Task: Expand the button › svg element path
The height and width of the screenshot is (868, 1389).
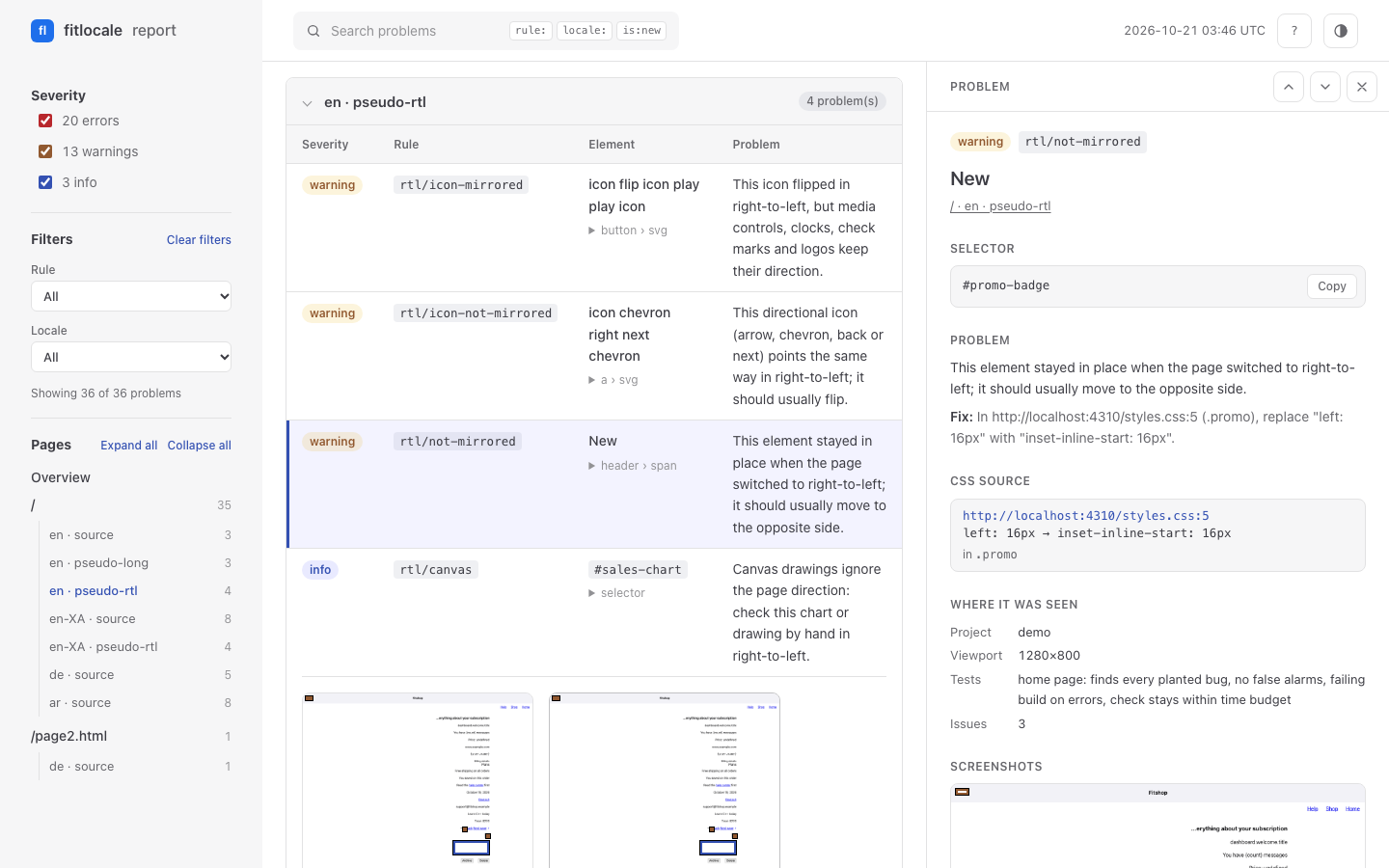Action: coord(628,231)
